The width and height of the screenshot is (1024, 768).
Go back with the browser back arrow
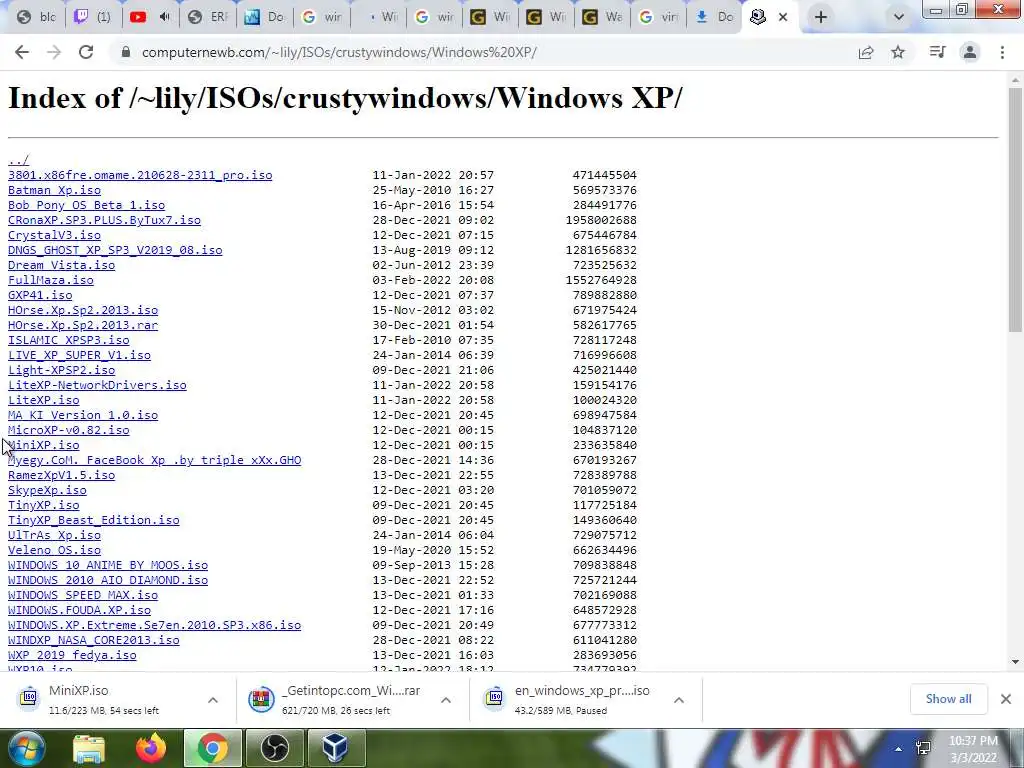[22, 52]
